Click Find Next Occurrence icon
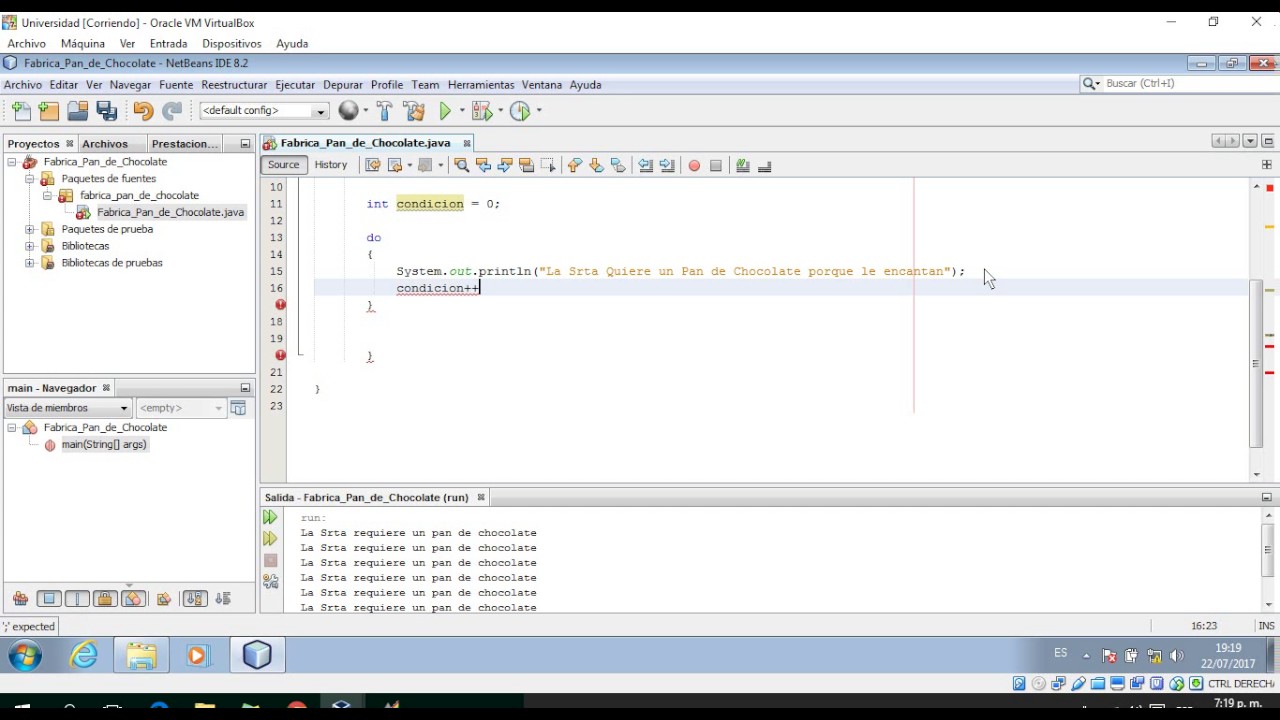Viewport: 1280px width, 720px height. pyautogui.click(x=505, y=165)
